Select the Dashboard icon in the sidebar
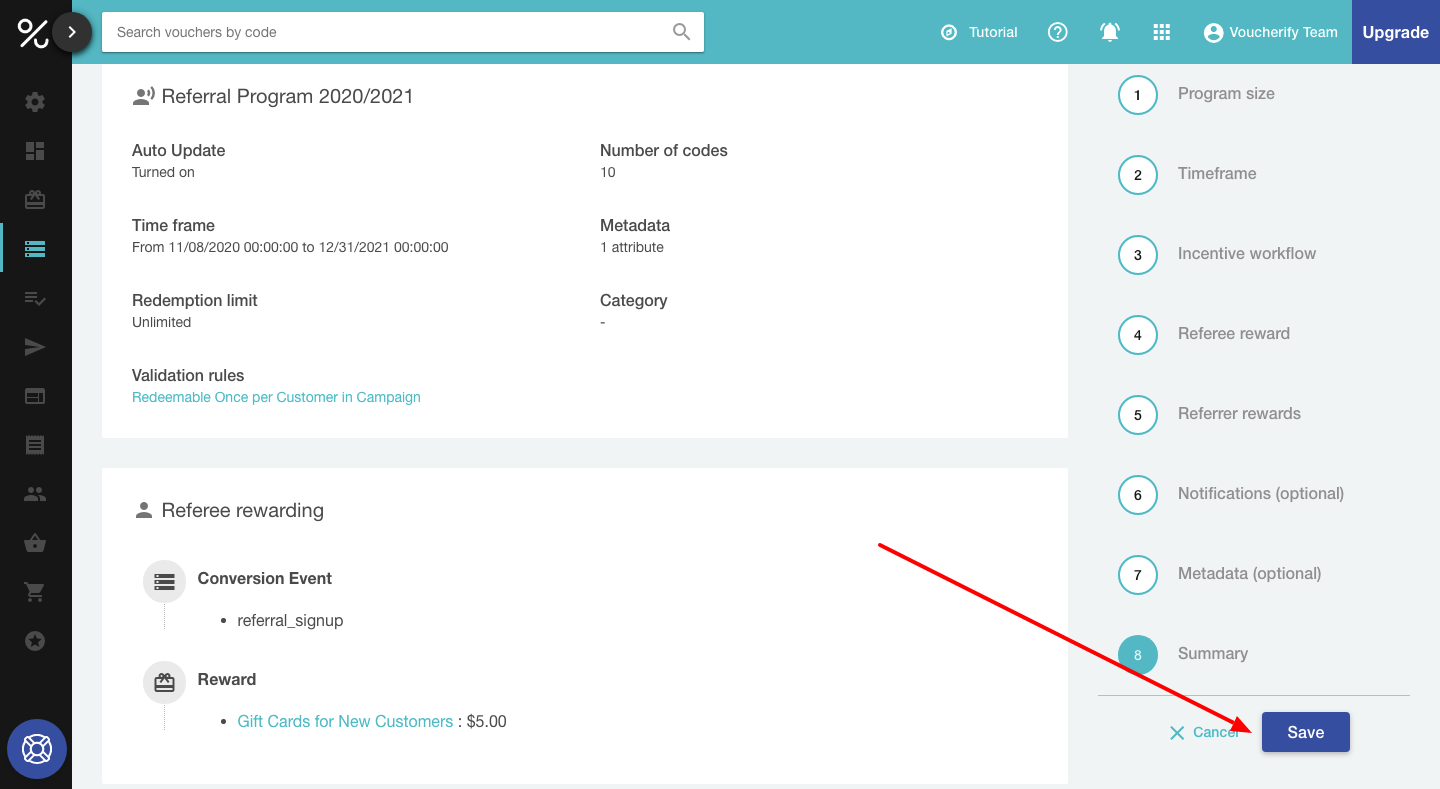The height and width of the screenshot is (789, 1440). (x=35, y=150)
